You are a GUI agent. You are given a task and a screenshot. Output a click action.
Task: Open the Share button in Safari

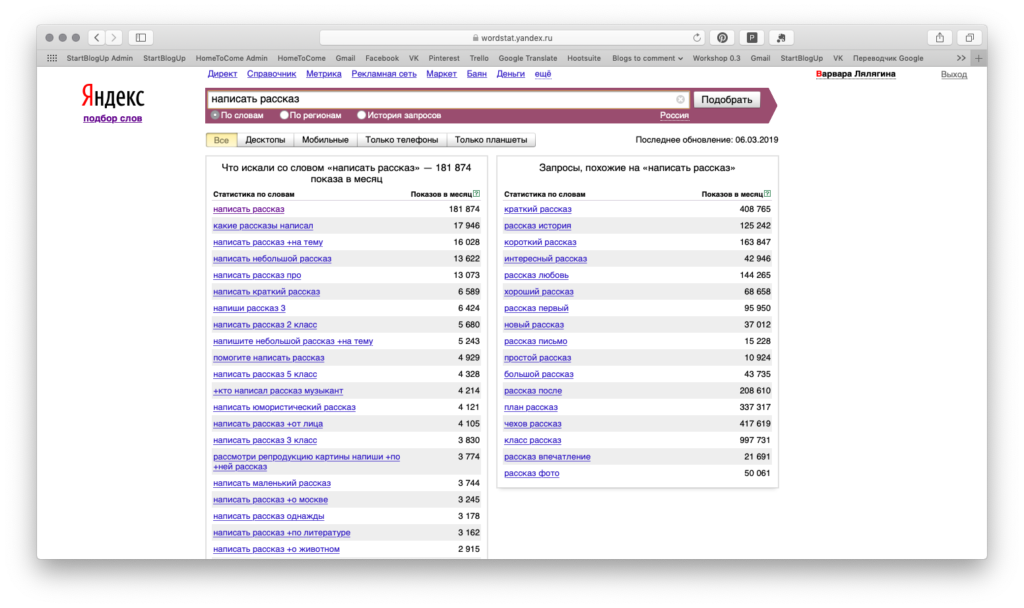(x=940, y=38)
